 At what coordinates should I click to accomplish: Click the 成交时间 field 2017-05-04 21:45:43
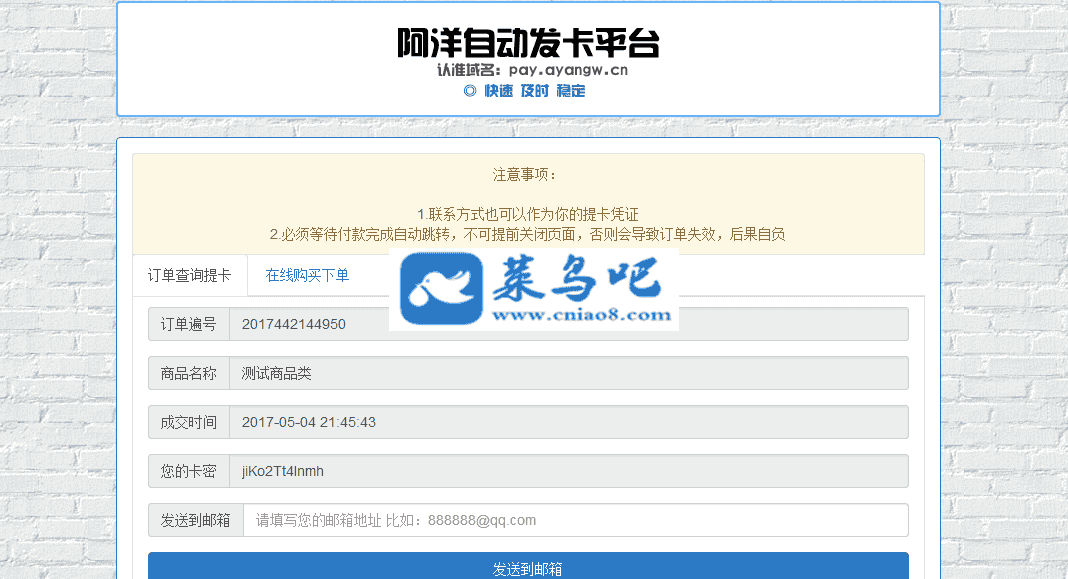(x=569, y=422)
